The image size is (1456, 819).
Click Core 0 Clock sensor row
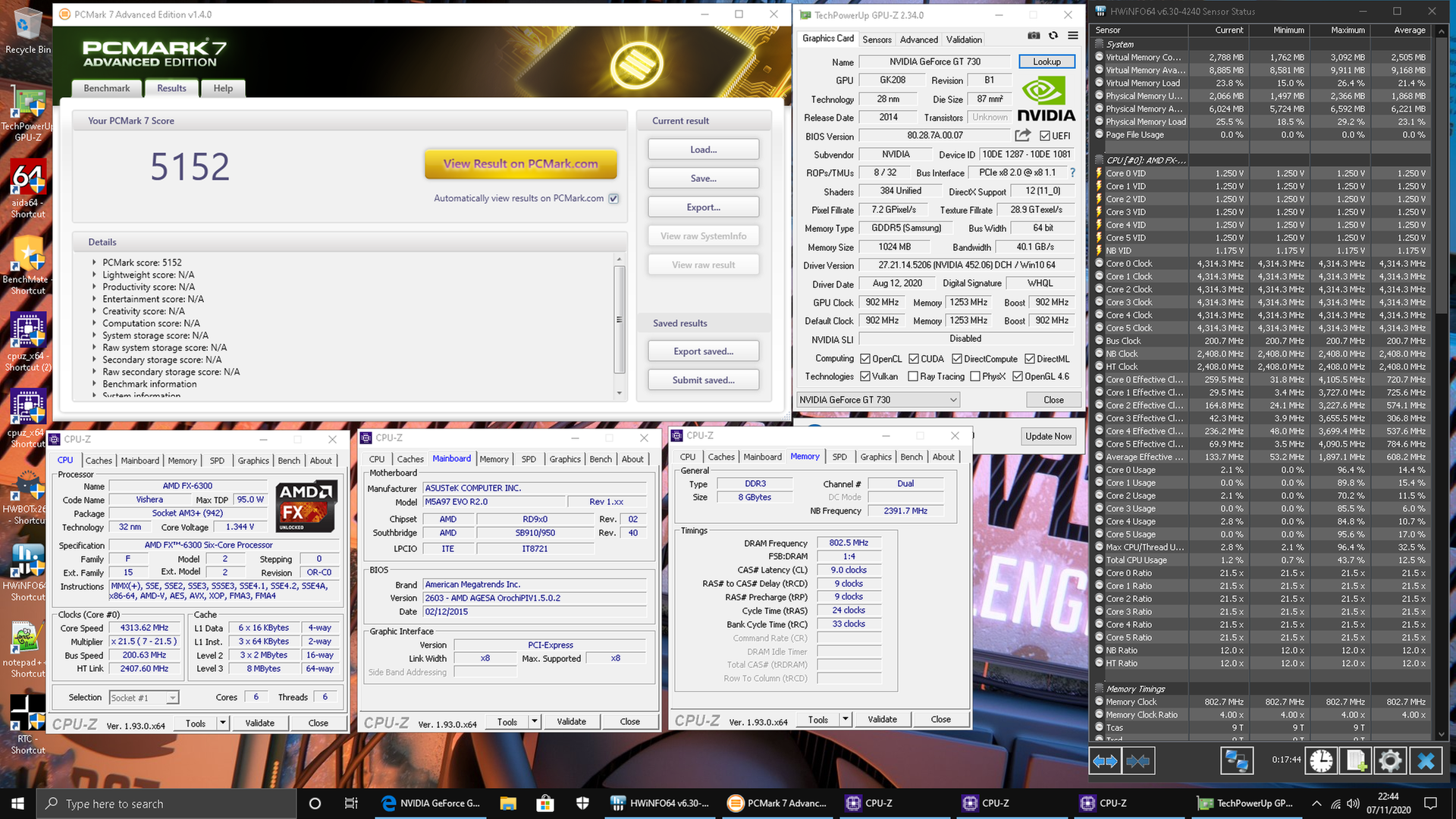coord(1261,263)
